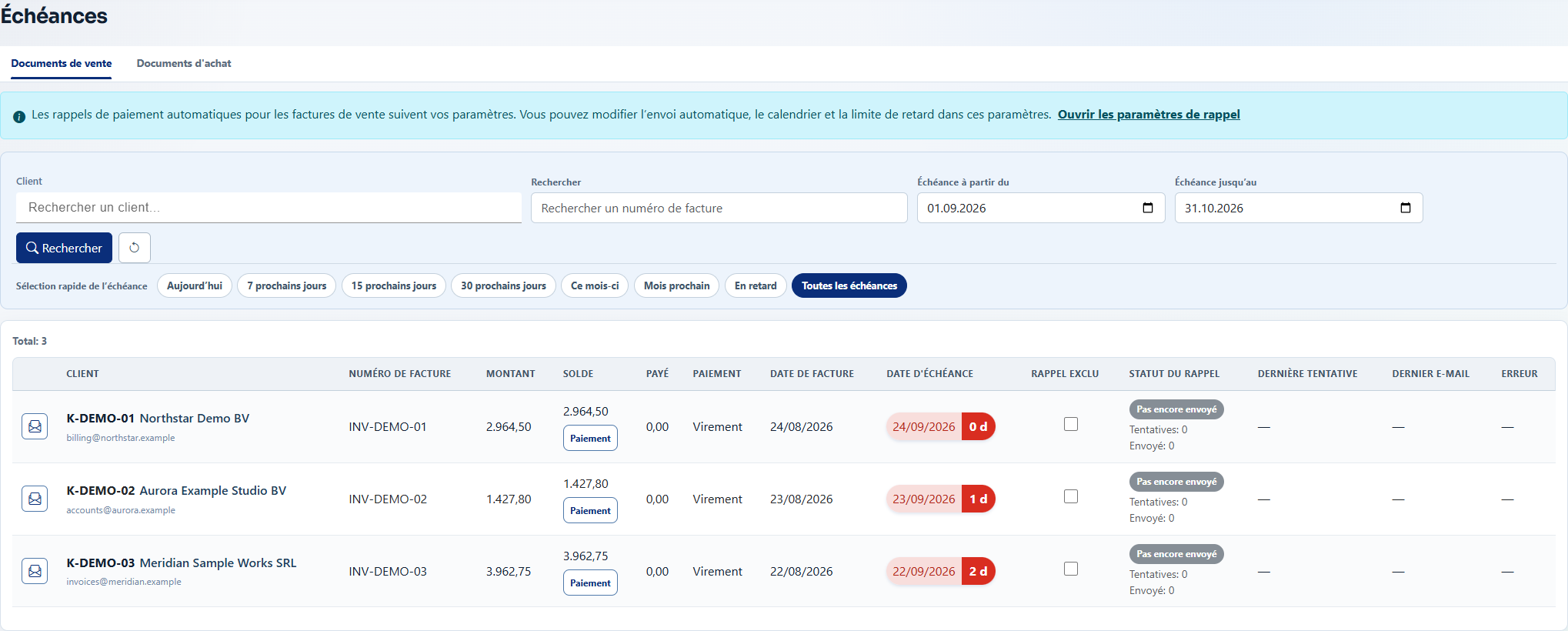Screen dimensions: 1568x631
Task: Tick Rappel exclu checkbox for INV-DEMO-03
Action: 1071,569
